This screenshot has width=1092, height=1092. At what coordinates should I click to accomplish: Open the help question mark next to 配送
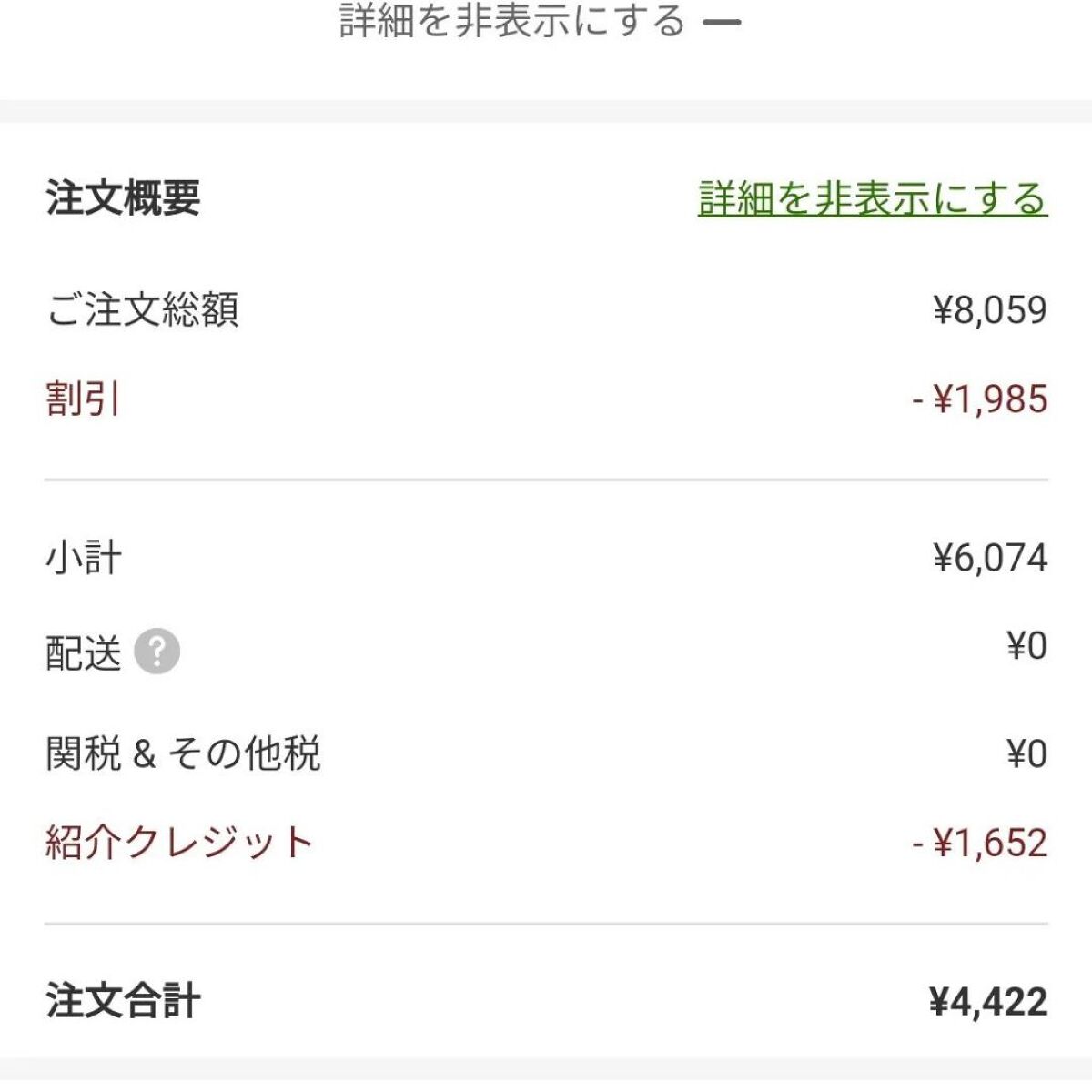pos(157,652)
